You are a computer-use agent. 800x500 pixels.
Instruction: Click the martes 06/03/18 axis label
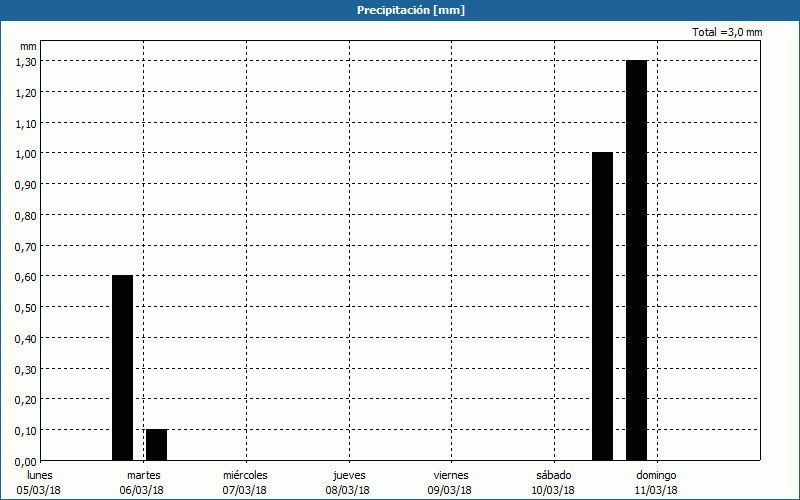tap(143, 482)
